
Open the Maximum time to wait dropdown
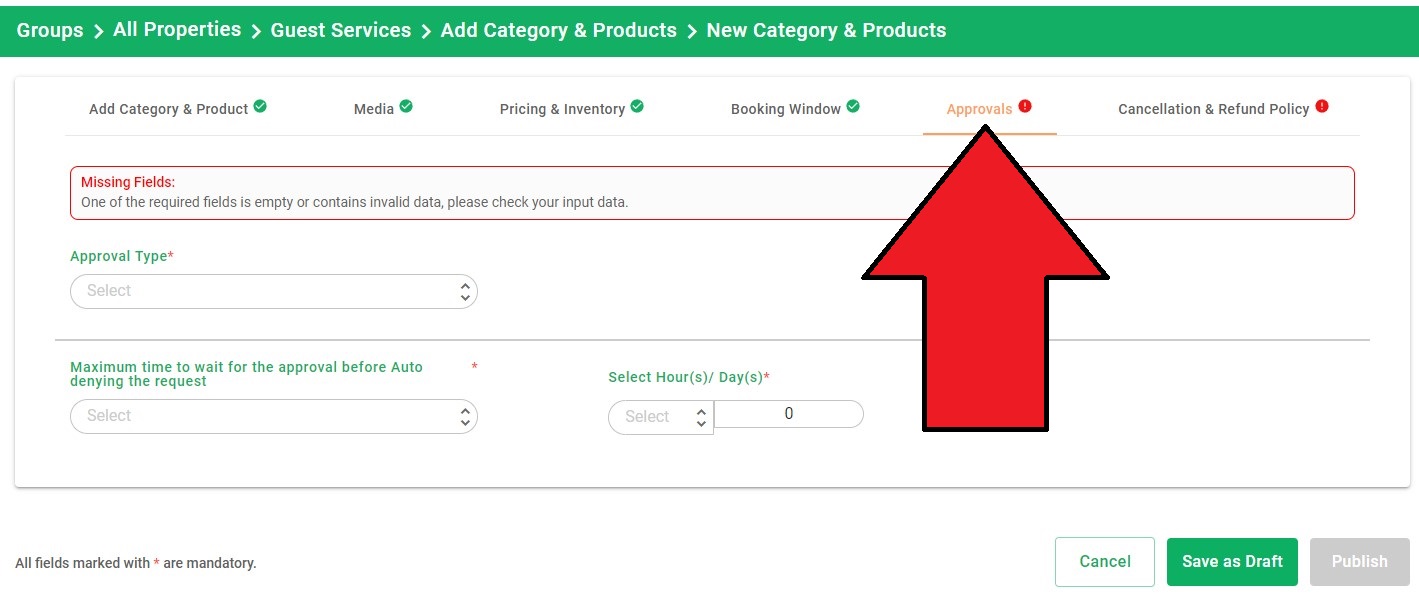[274, 416]
